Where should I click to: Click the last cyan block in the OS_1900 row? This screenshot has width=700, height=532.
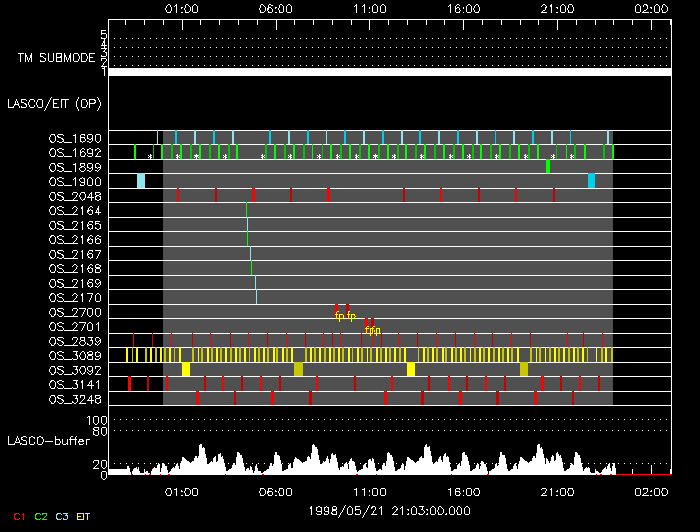(592, 181)
